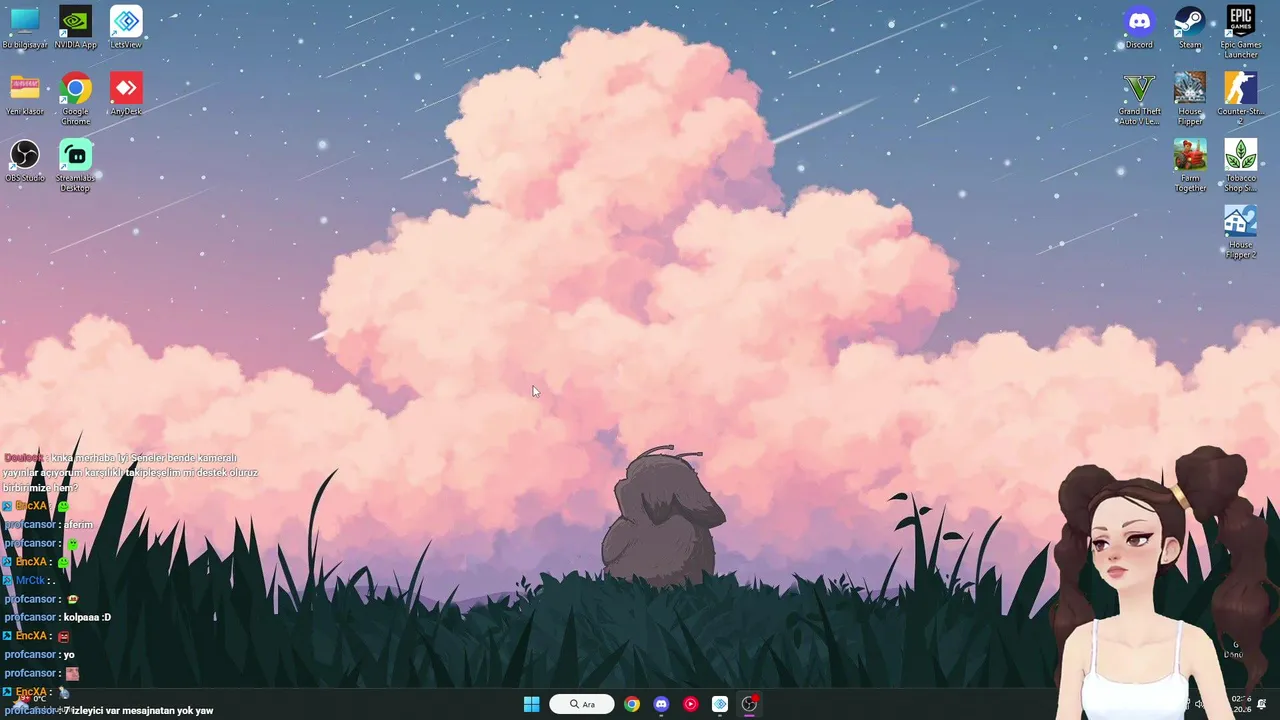Select the Google Chrome desktop shortcut
1280x720 pixels.
pos(75,99)
